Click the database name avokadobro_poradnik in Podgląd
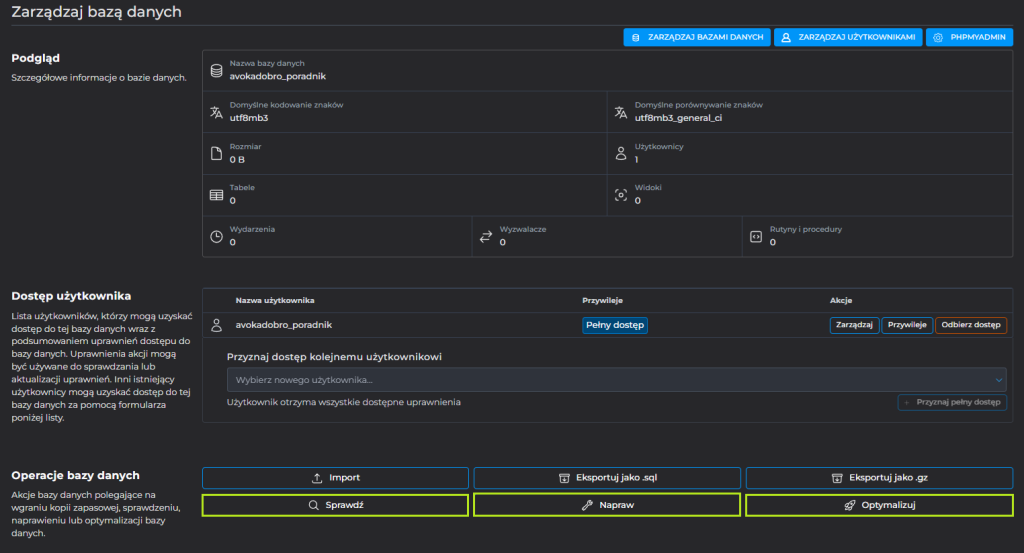The height and width of the screenshot is (553, 1024). pos(278,76)
